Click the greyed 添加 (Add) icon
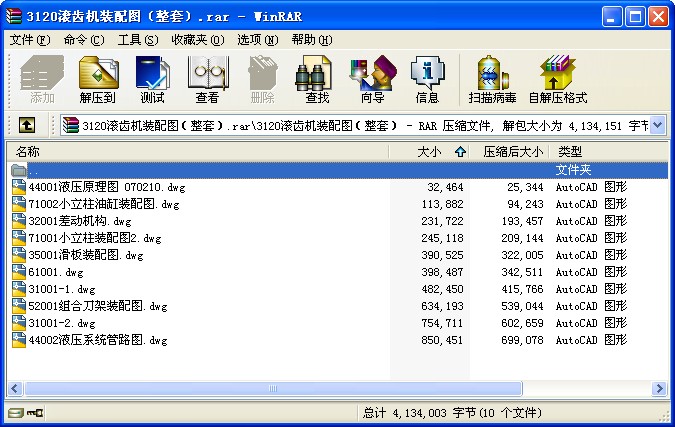The image size is (675, 427). point(42,80)
